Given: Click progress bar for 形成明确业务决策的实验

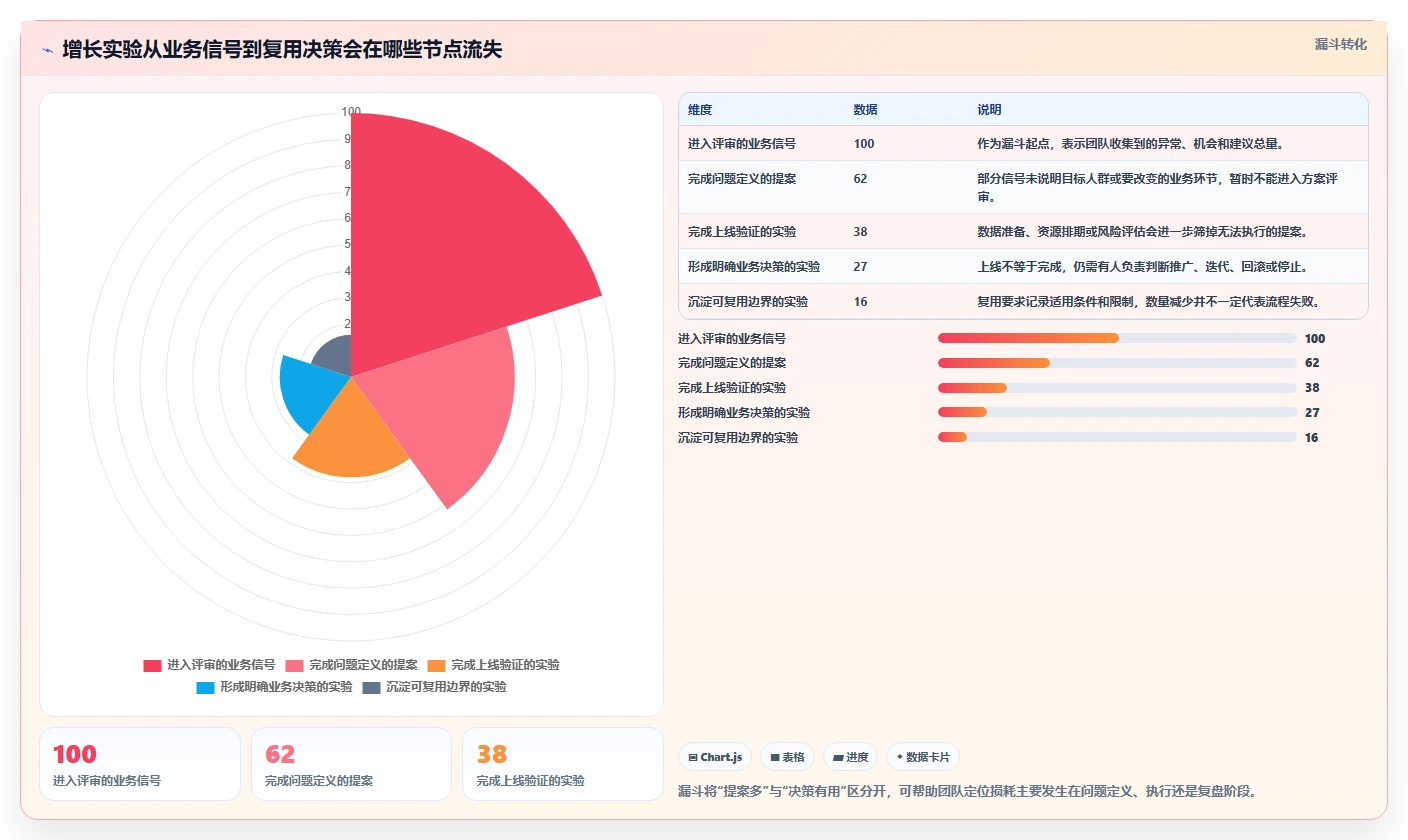Looking at the screenshot, I should 1117,412.
